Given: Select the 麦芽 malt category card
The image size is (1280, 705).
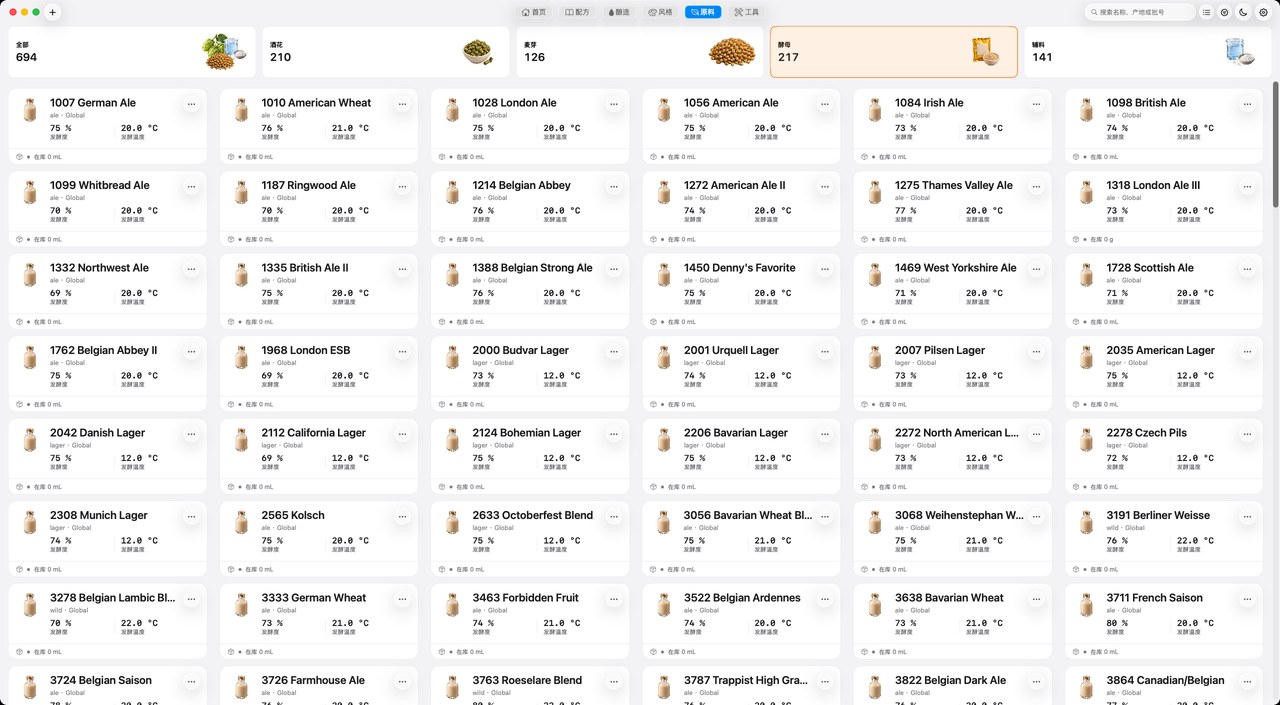Looking at the screenshot, I should pos(640,52).
